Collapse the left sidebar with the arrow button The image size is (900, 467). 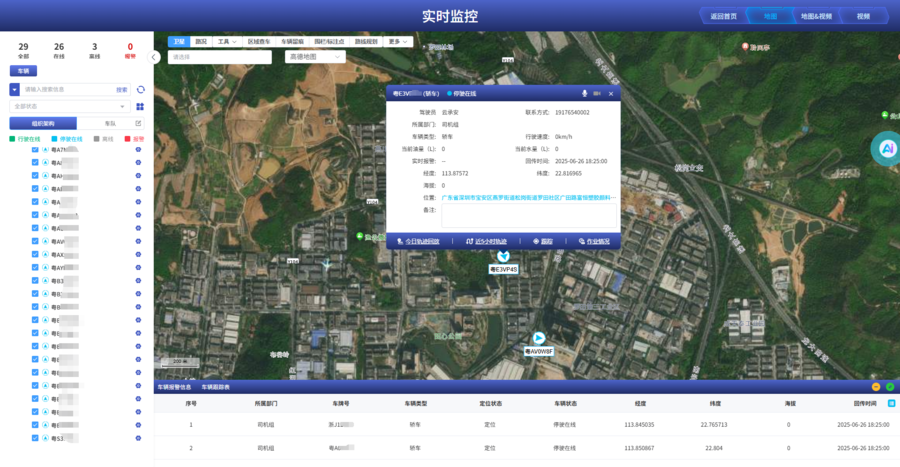[x=153, y=57]
